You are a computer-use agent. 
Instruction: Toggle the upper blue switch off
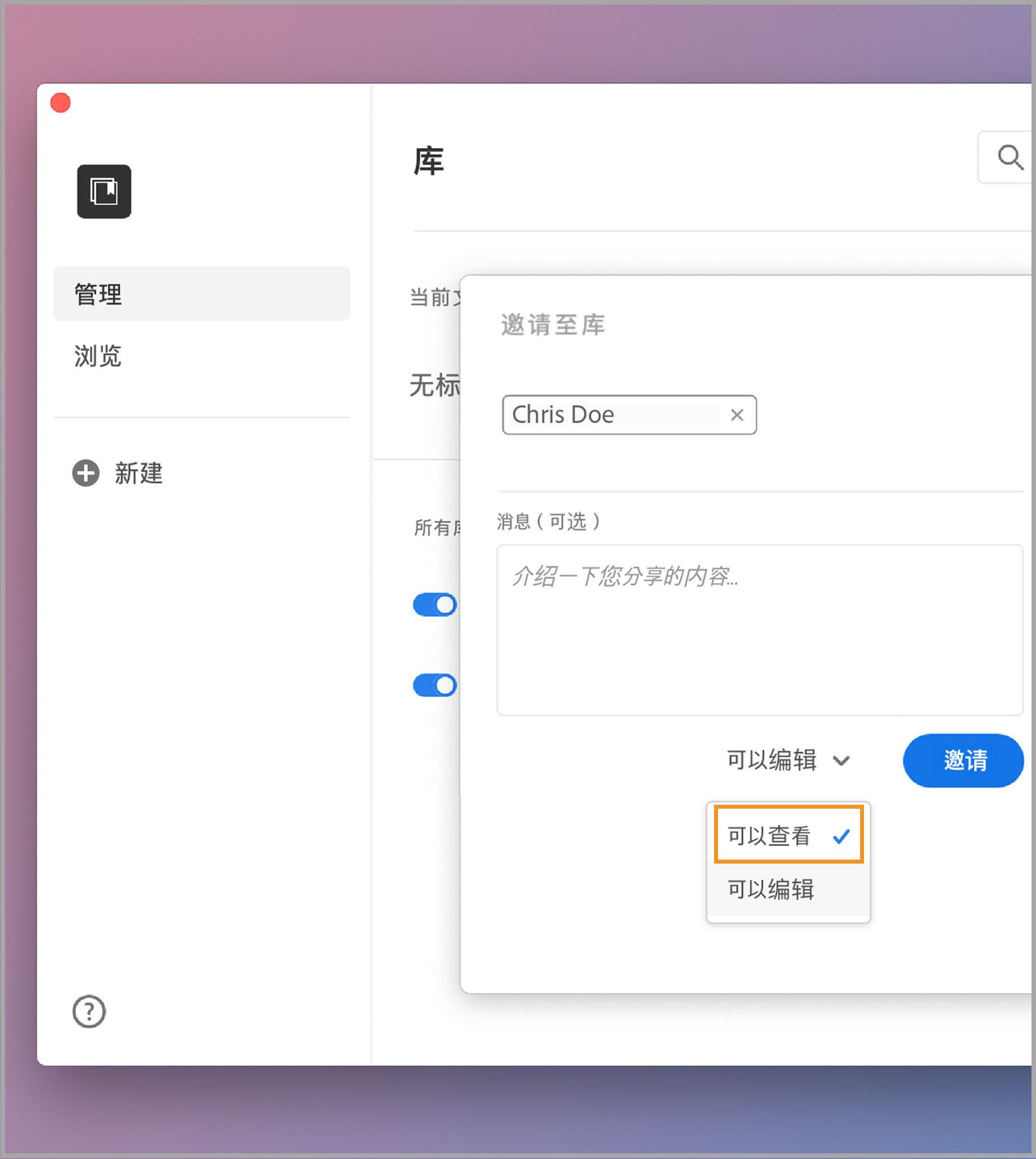click(x=436, y=604)
